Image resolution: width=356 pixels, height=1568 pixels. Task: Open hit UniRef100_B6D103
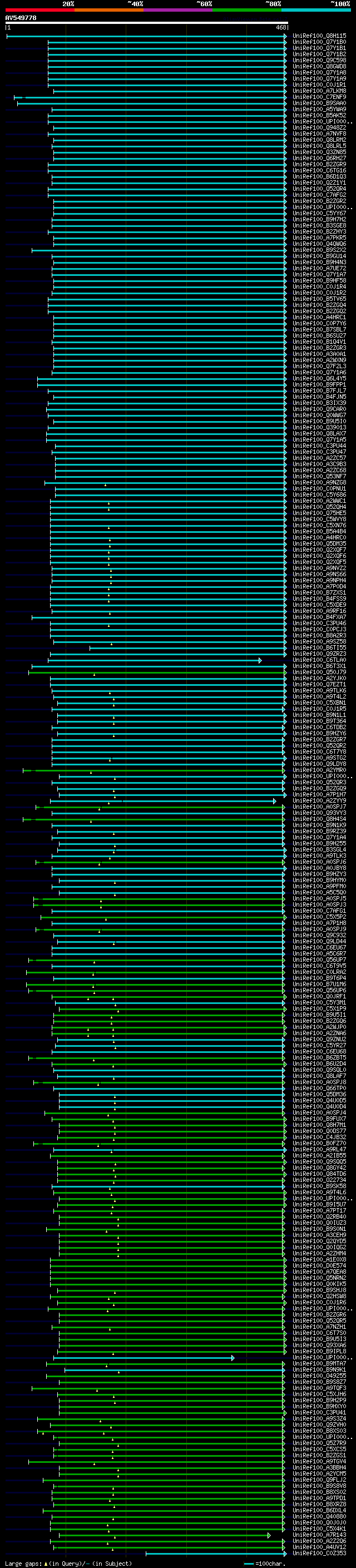pos(319,177)
